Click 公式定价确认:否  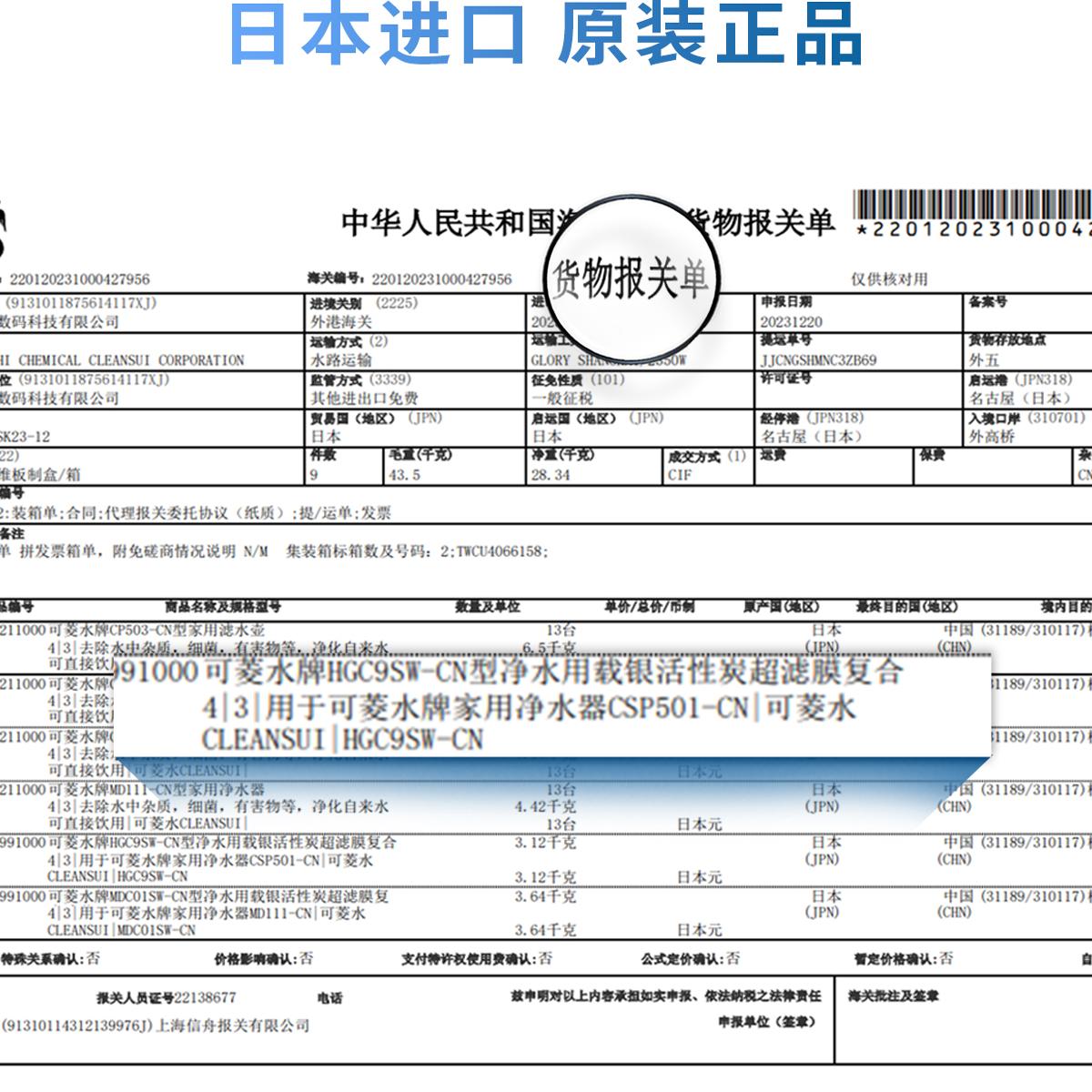click(x=690, y=958)
